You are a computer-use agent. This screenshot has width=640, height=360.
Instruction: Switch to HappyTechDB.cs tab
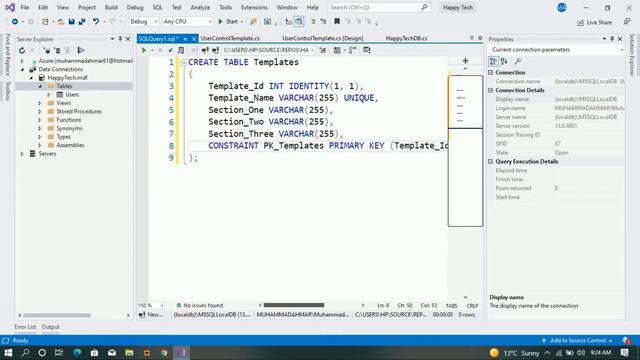[x=407, y=38]
